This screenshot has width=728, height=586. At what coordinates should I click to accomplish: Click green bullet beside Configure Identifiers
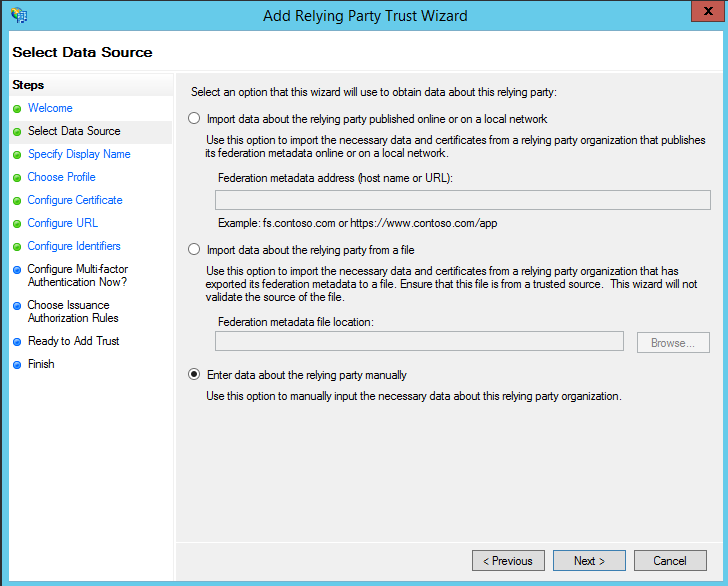[17, 247]
